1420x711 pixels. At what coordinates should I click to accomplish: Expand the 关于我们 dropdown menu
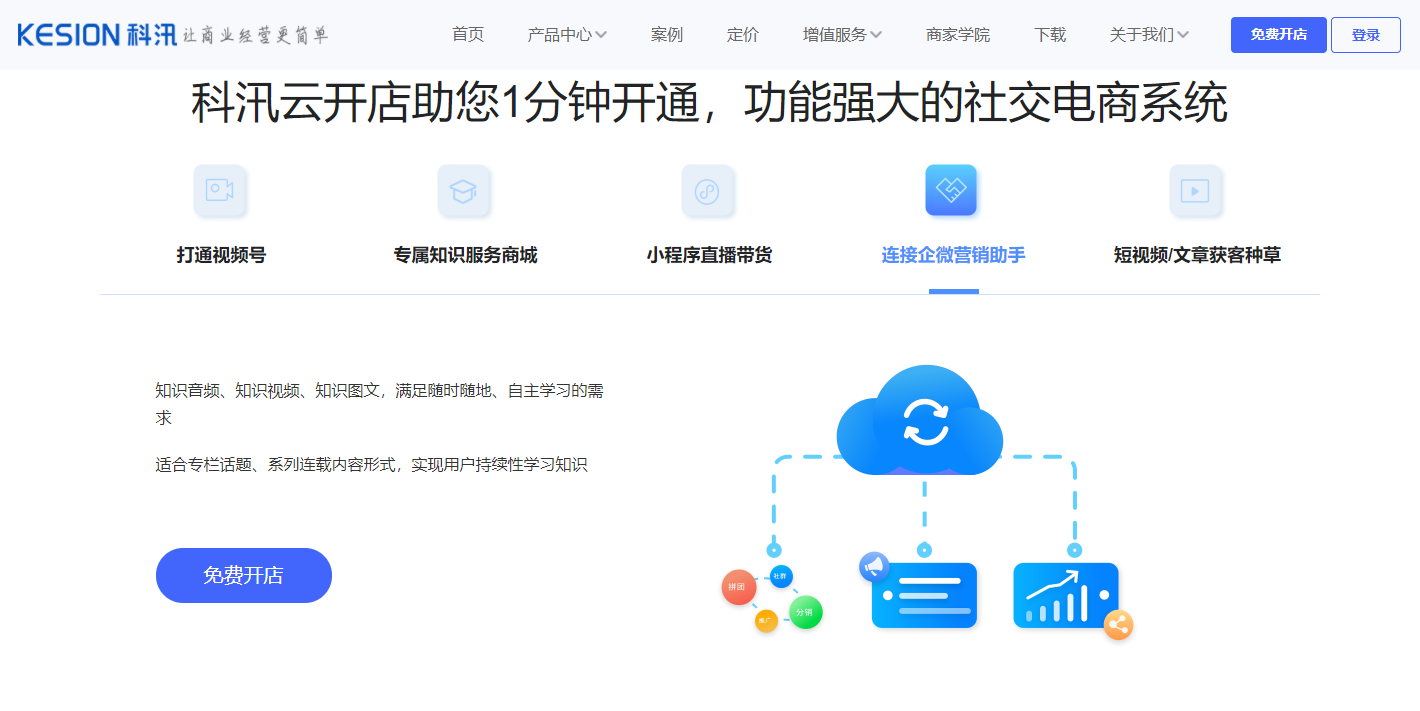click(x=1149, y=35)
